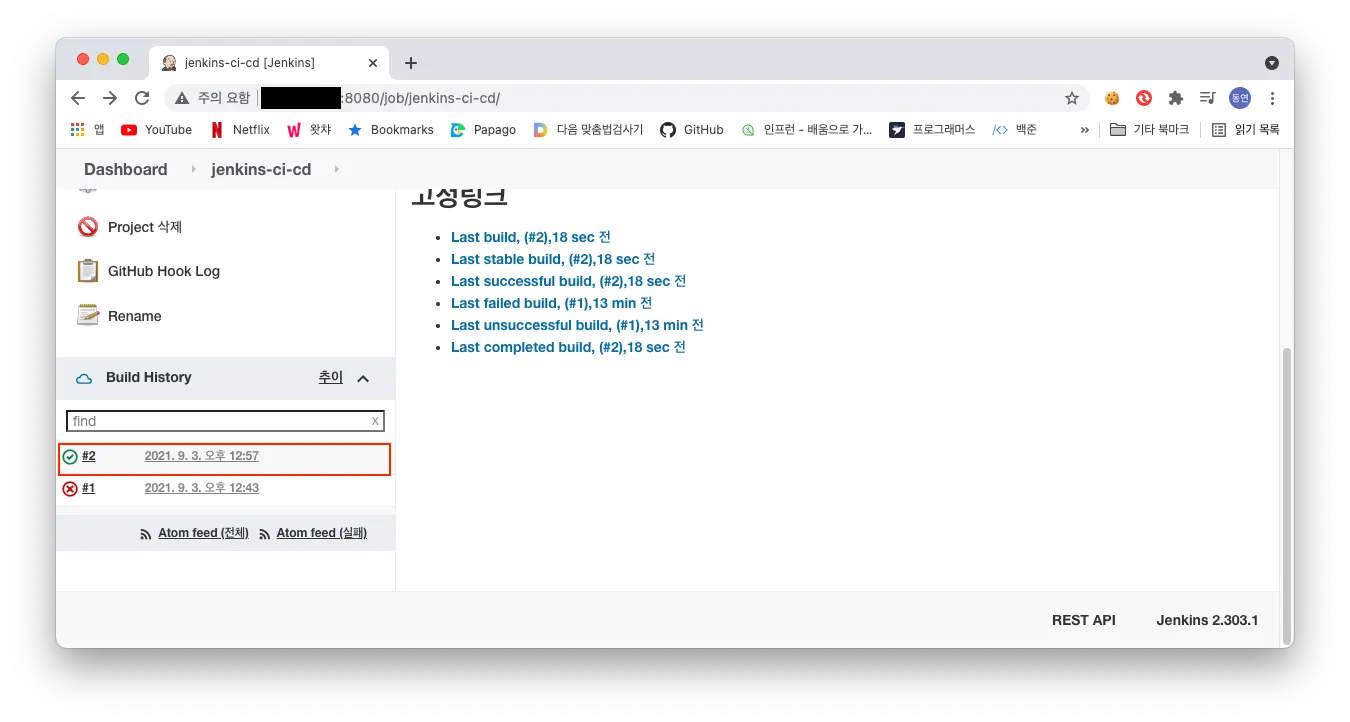Open the 추이 build trend link

(331, 377)
